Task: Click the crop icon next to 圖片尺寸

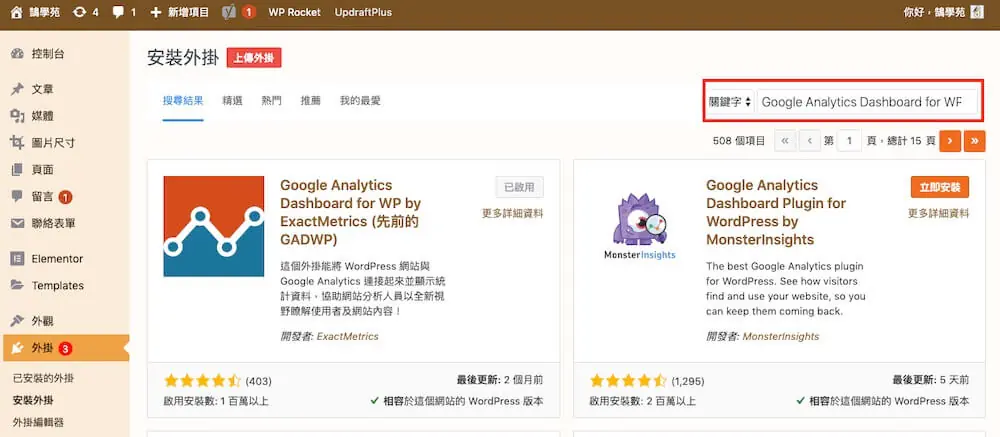Action: coord(17,143)
